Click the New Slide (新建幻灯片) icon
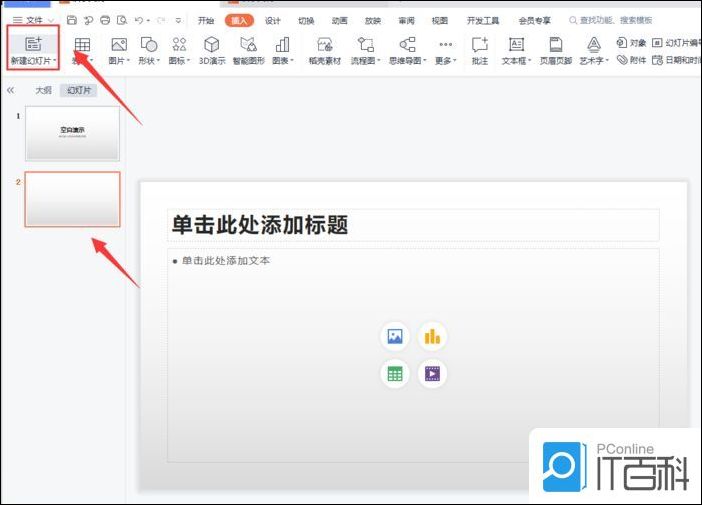The height and width of the screenshot is (505, 702). click(33, 44)
